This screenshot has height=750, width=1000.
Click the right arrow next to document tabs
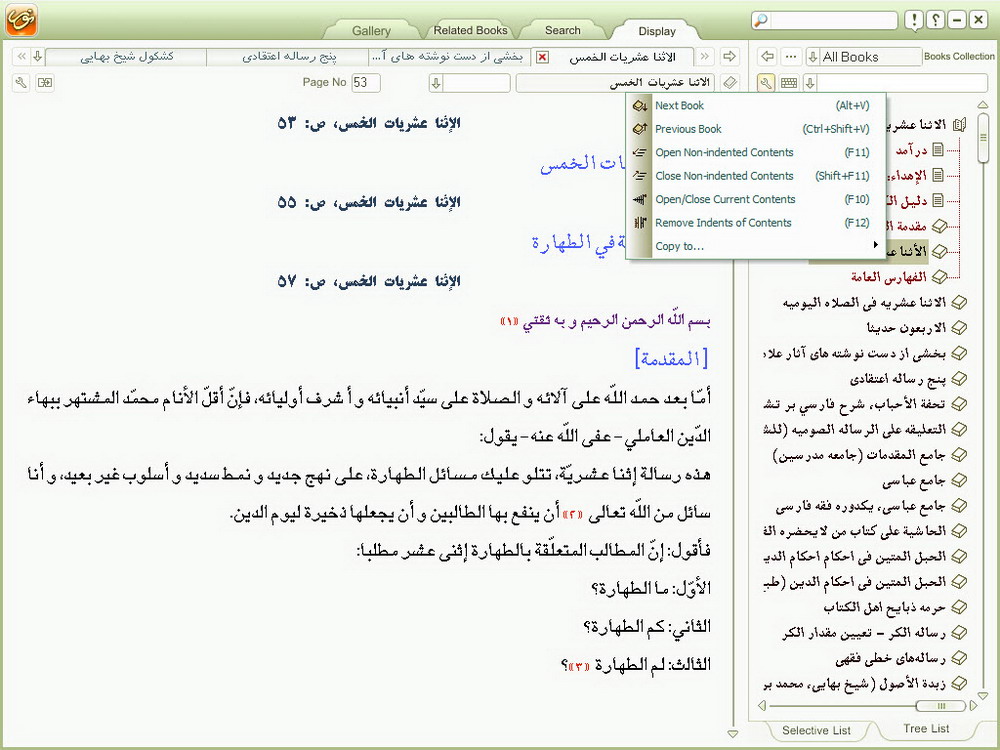point(729,56)
